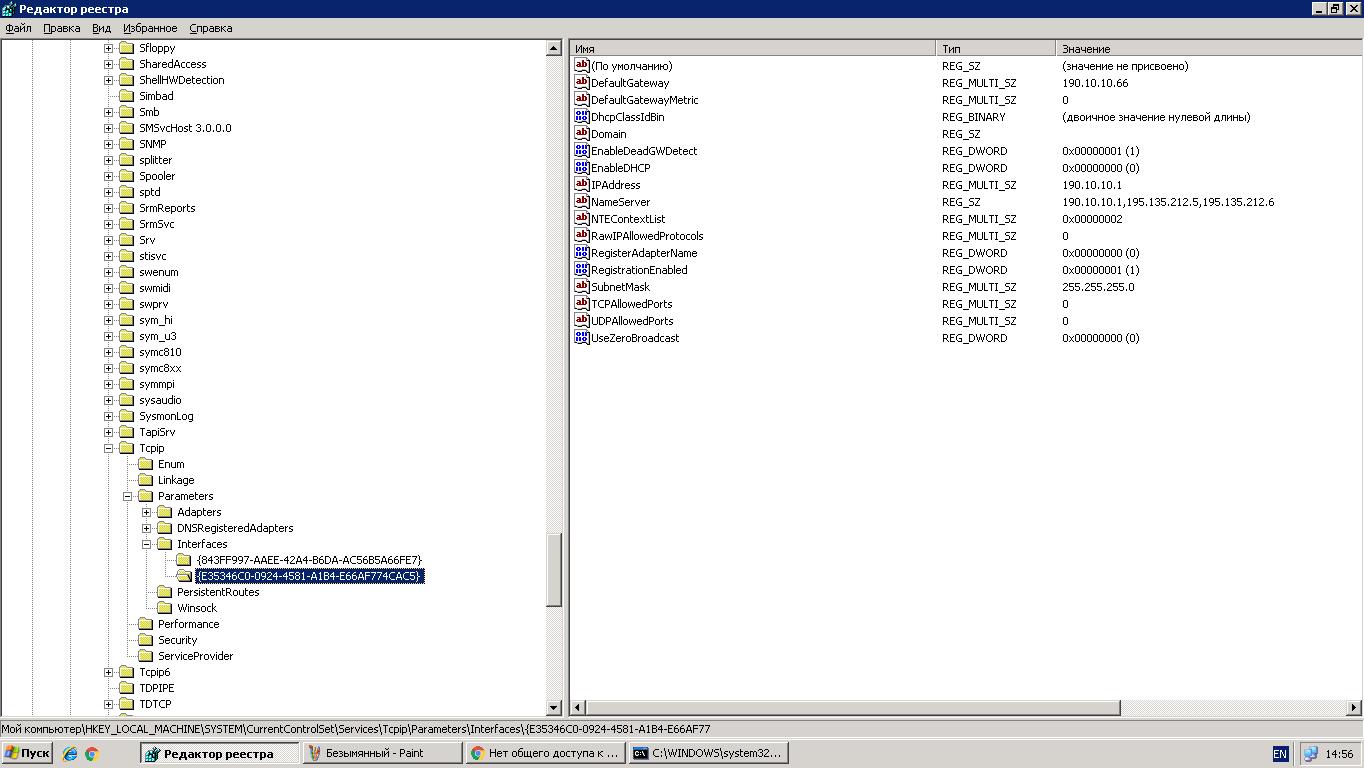
Task: Click the Security folder icon
Action: [146, 640]
